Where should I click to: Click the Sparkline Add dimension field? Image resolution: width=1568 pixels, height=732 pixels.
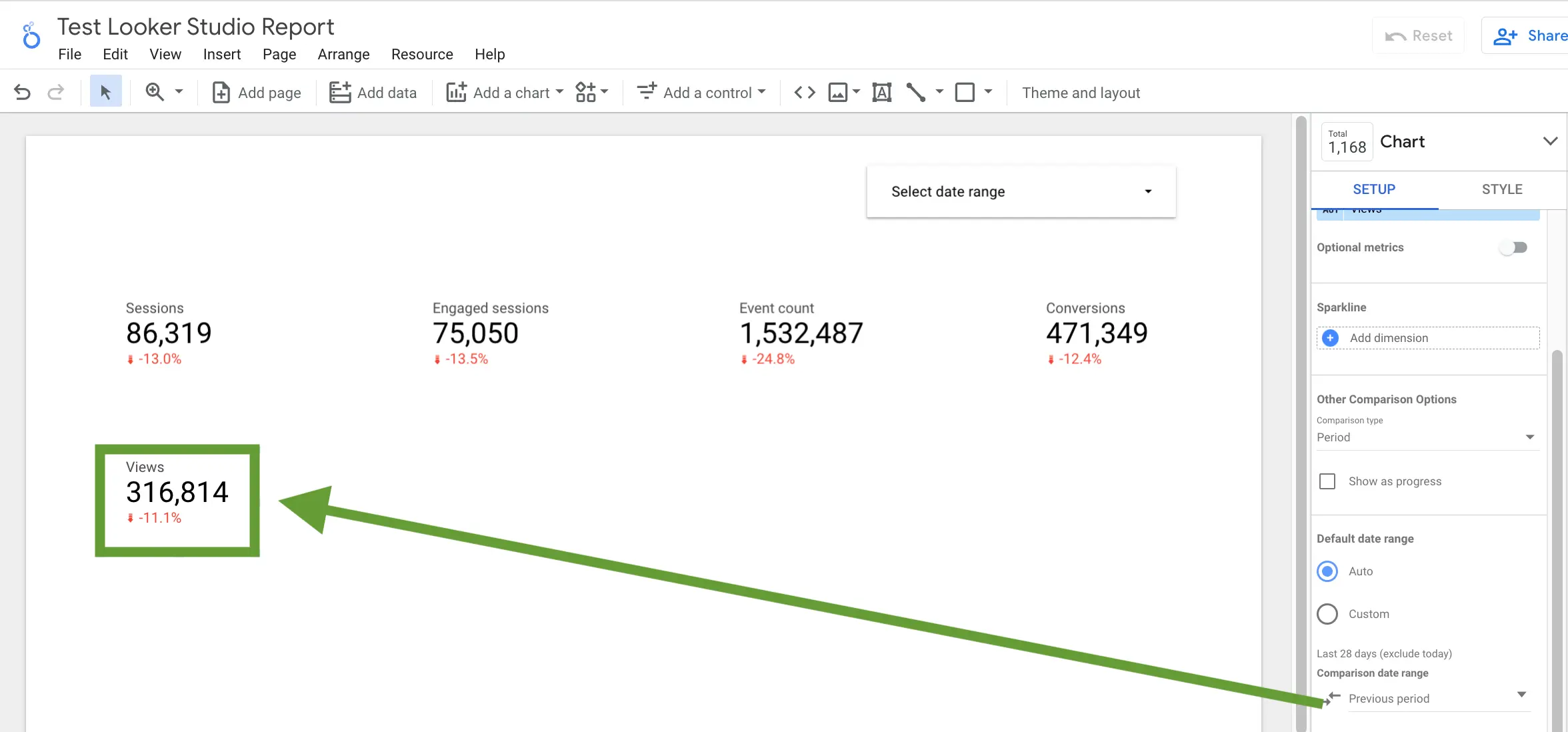[x=1428, y=338]
